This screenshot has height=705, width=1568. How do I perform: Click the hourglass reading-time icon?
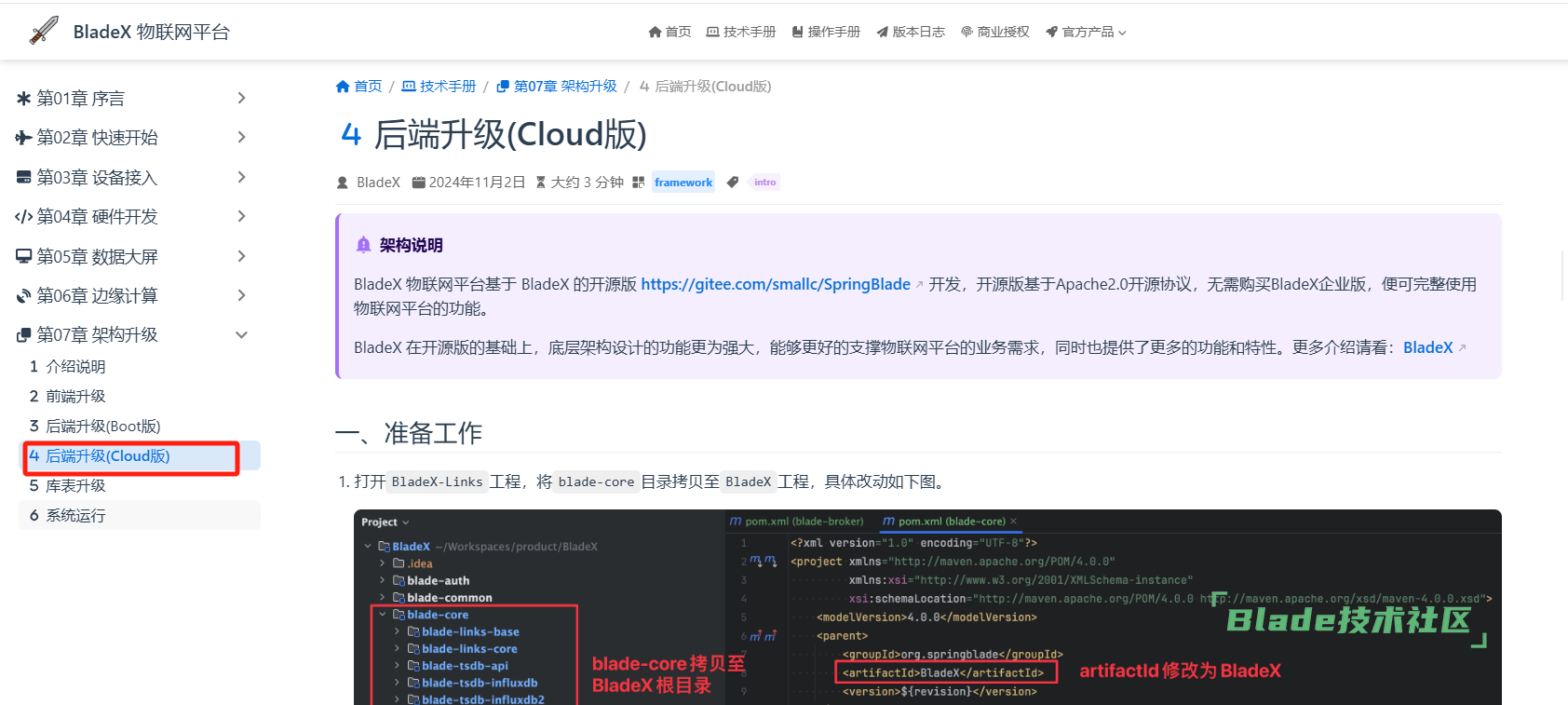[541, 183]
